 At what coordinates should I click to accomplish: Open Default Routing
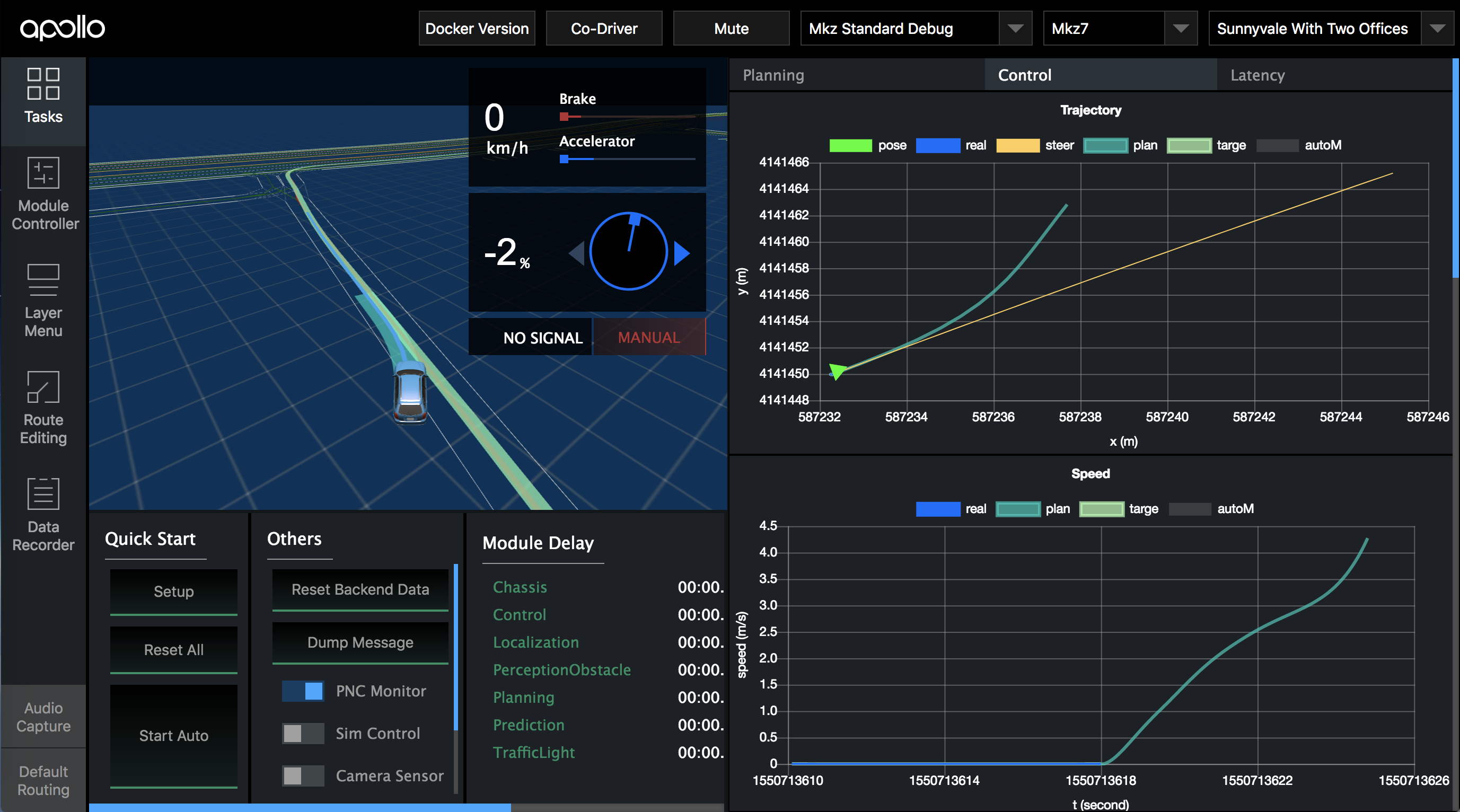pyautogui.click(x=43, y=780)
